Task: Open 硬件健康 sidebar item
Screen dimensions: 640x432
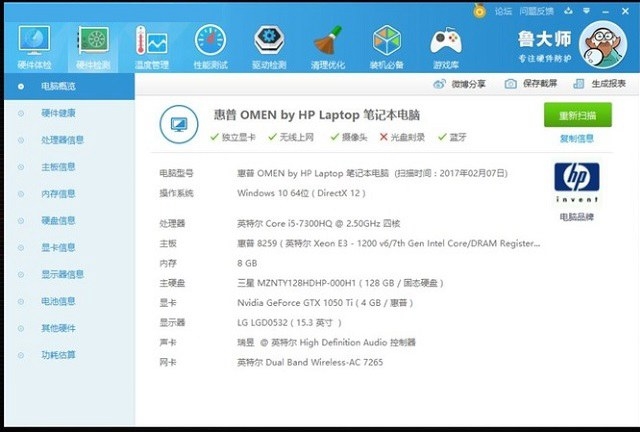Action: pyautogui.click(x=58, y=113)
